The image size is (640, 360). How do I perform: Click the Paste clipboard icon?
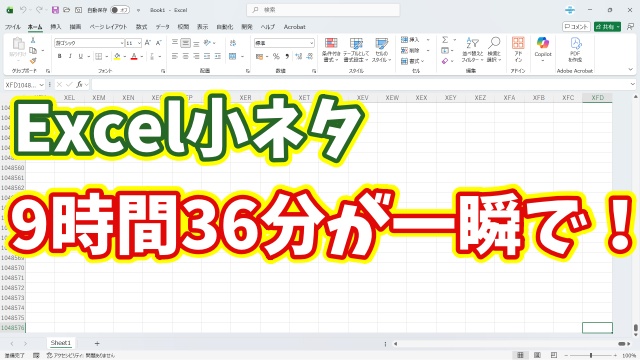[x=18, y=44]
